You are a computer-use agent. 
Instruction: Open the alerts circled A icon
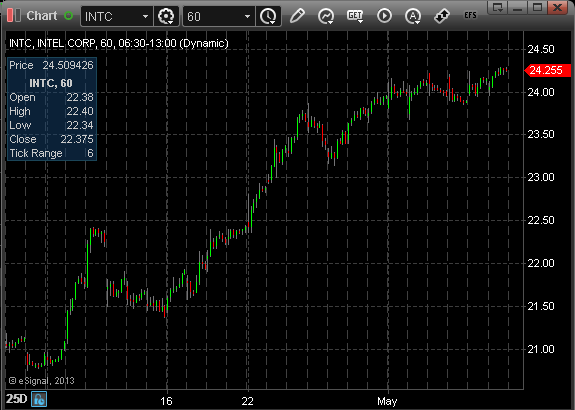(413, 16)
